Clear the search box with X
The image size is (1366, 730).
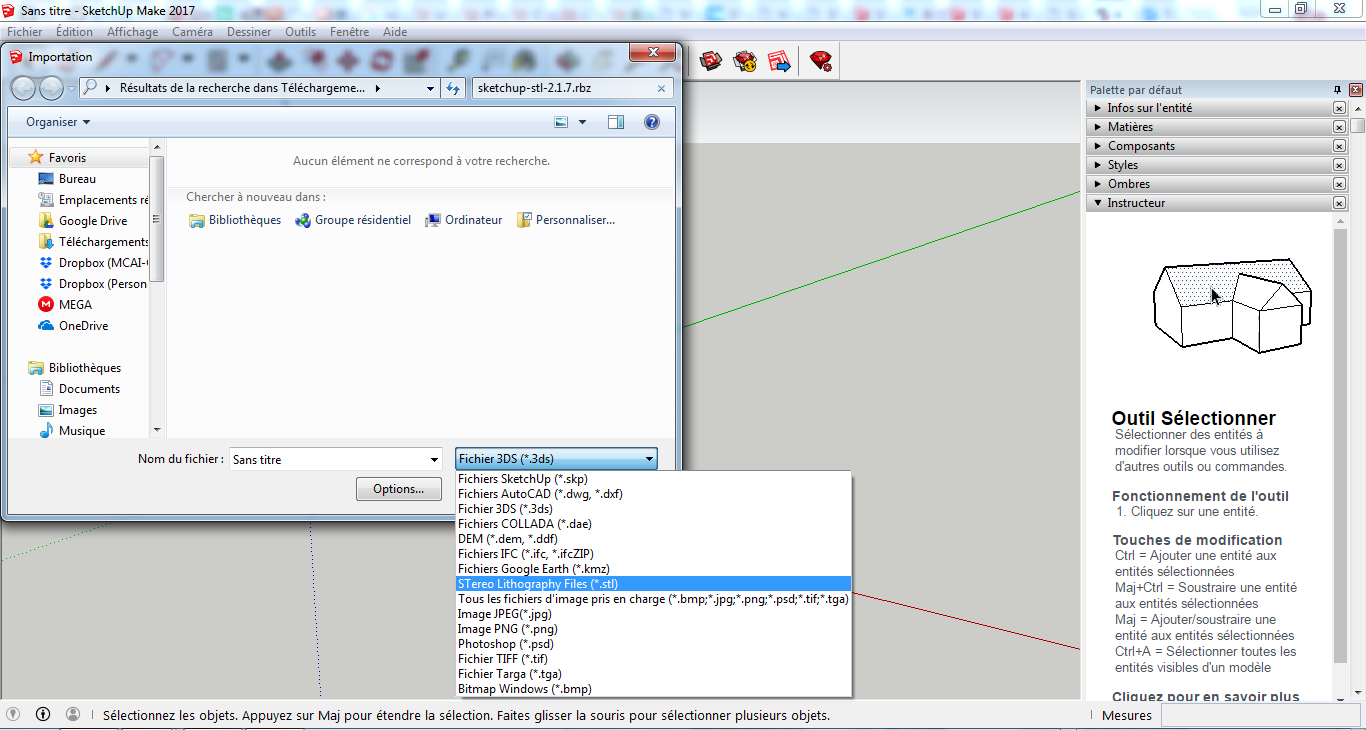[x=661, y=88]
